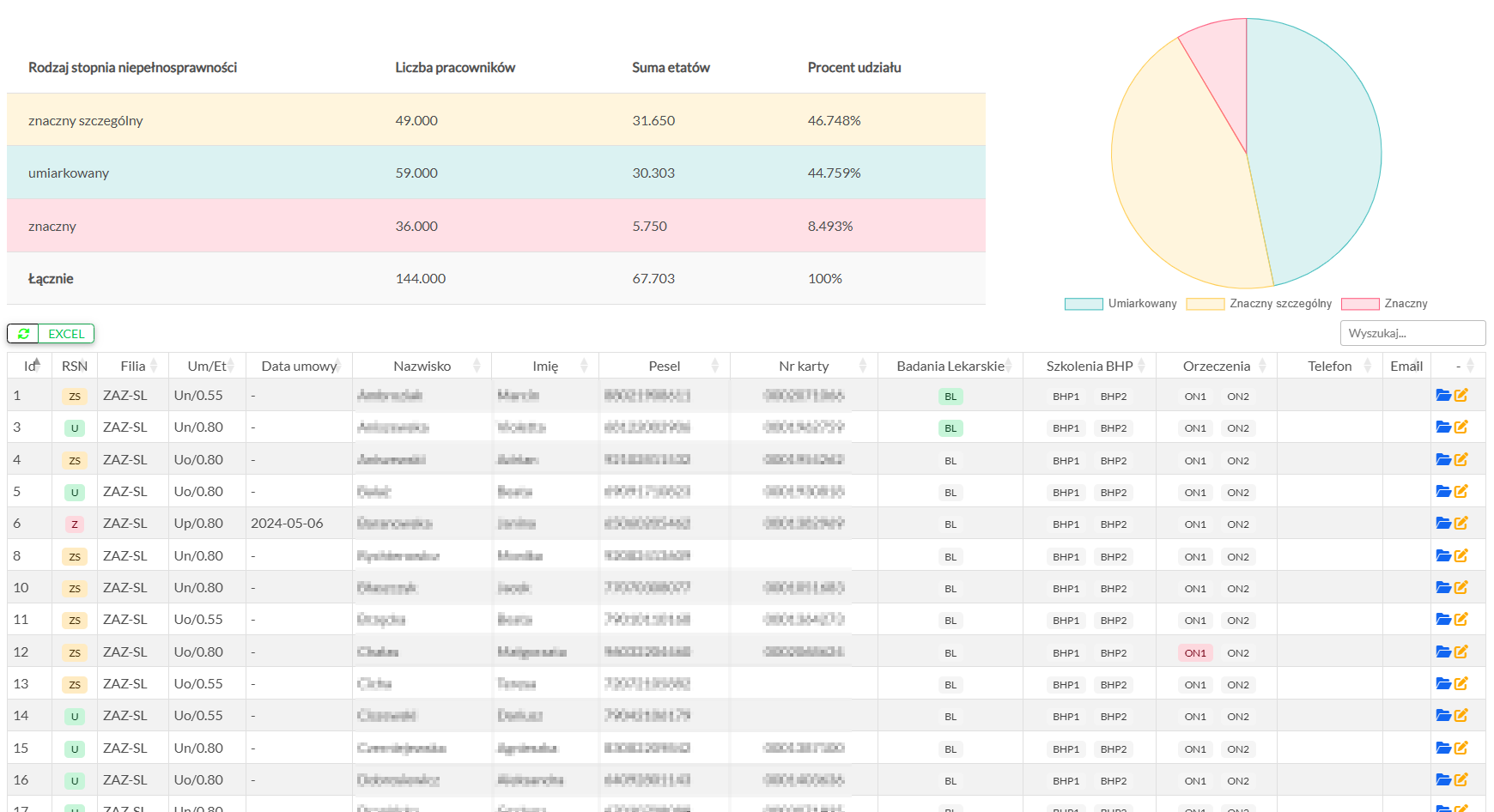The width and height of the screenshot is (1494, 812).
Task: Toggle Znaczny legend item in chart
Action: tap(1384, 304)
